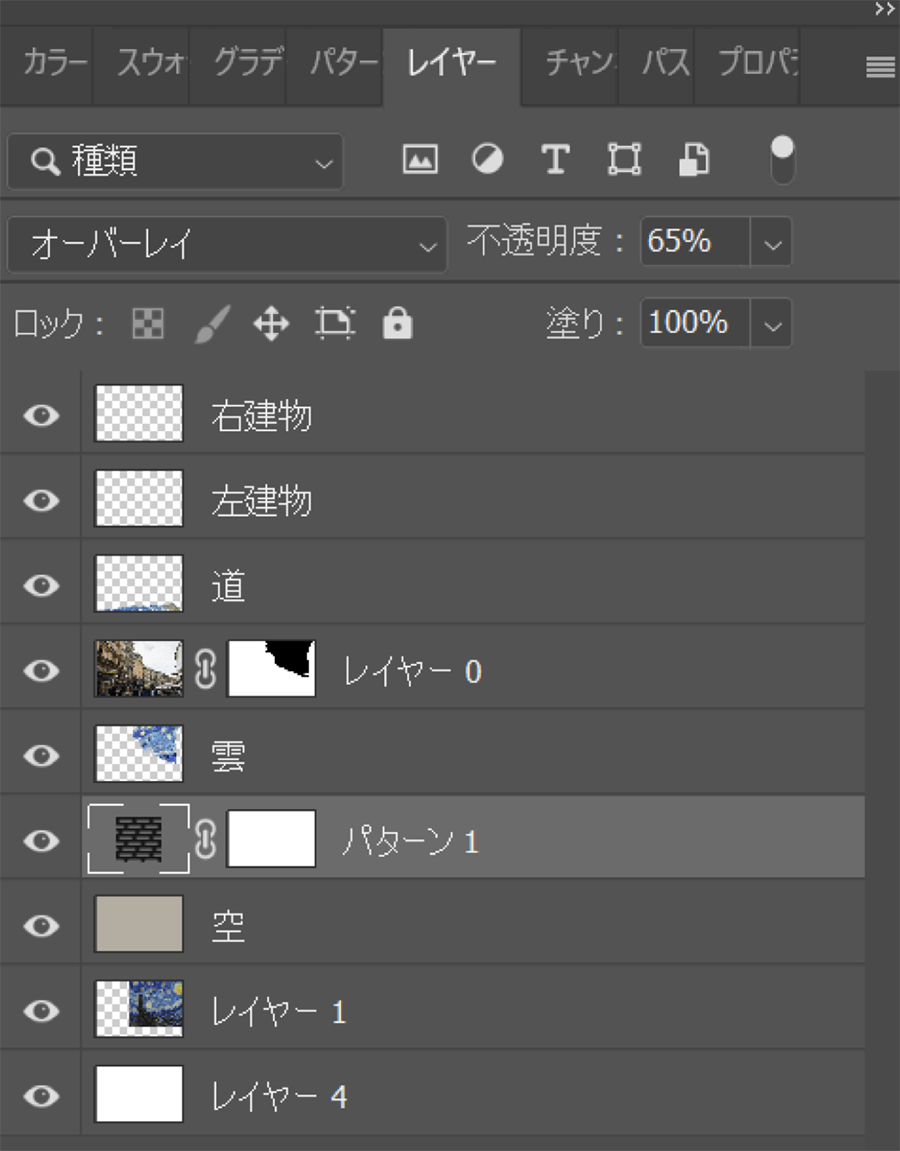Select the レイヤー 1 Starry Night thumbnail
This screenshot has height=1151, width=900.
[139, 1009]
